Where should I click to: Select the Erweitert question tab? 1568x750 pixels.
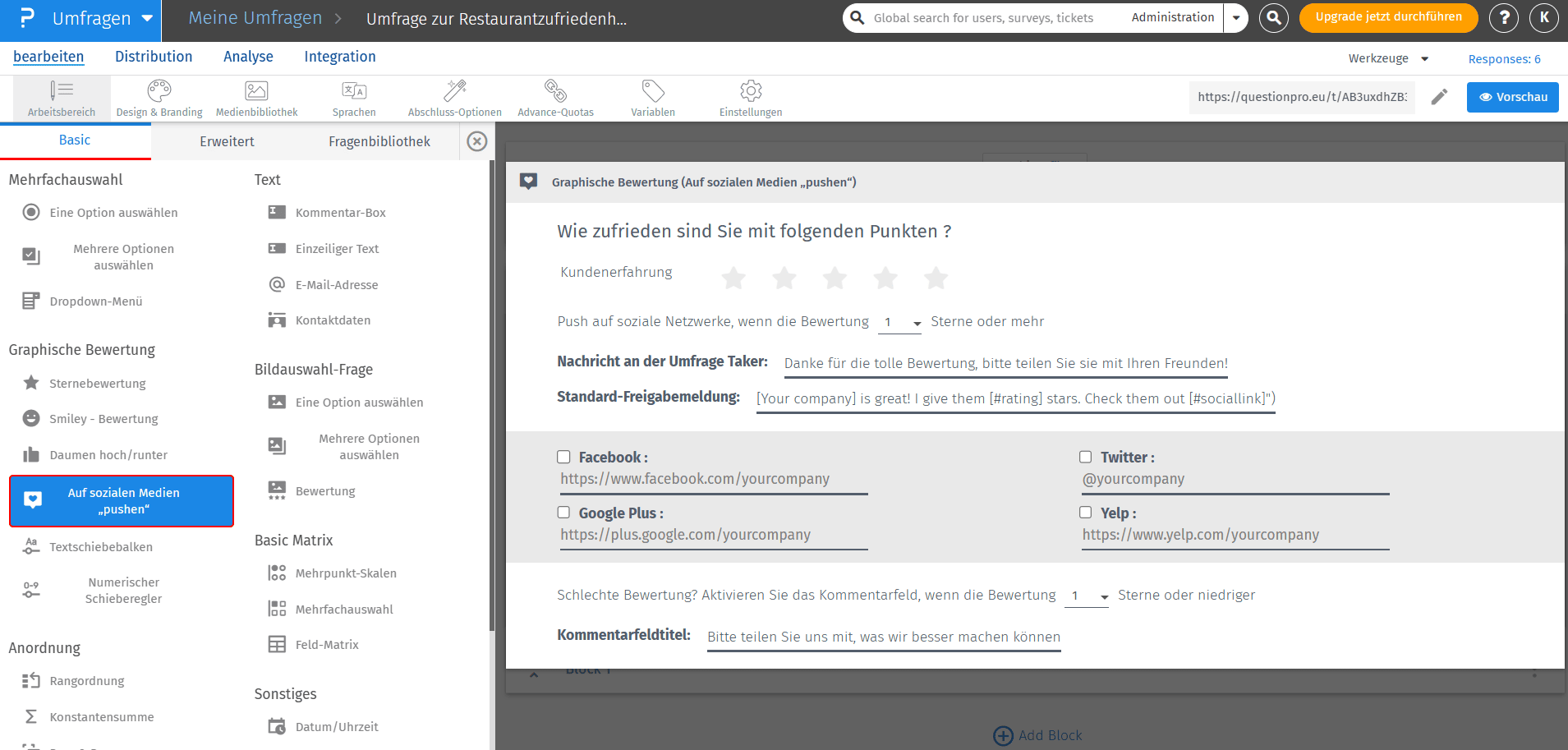pos(227,141)
